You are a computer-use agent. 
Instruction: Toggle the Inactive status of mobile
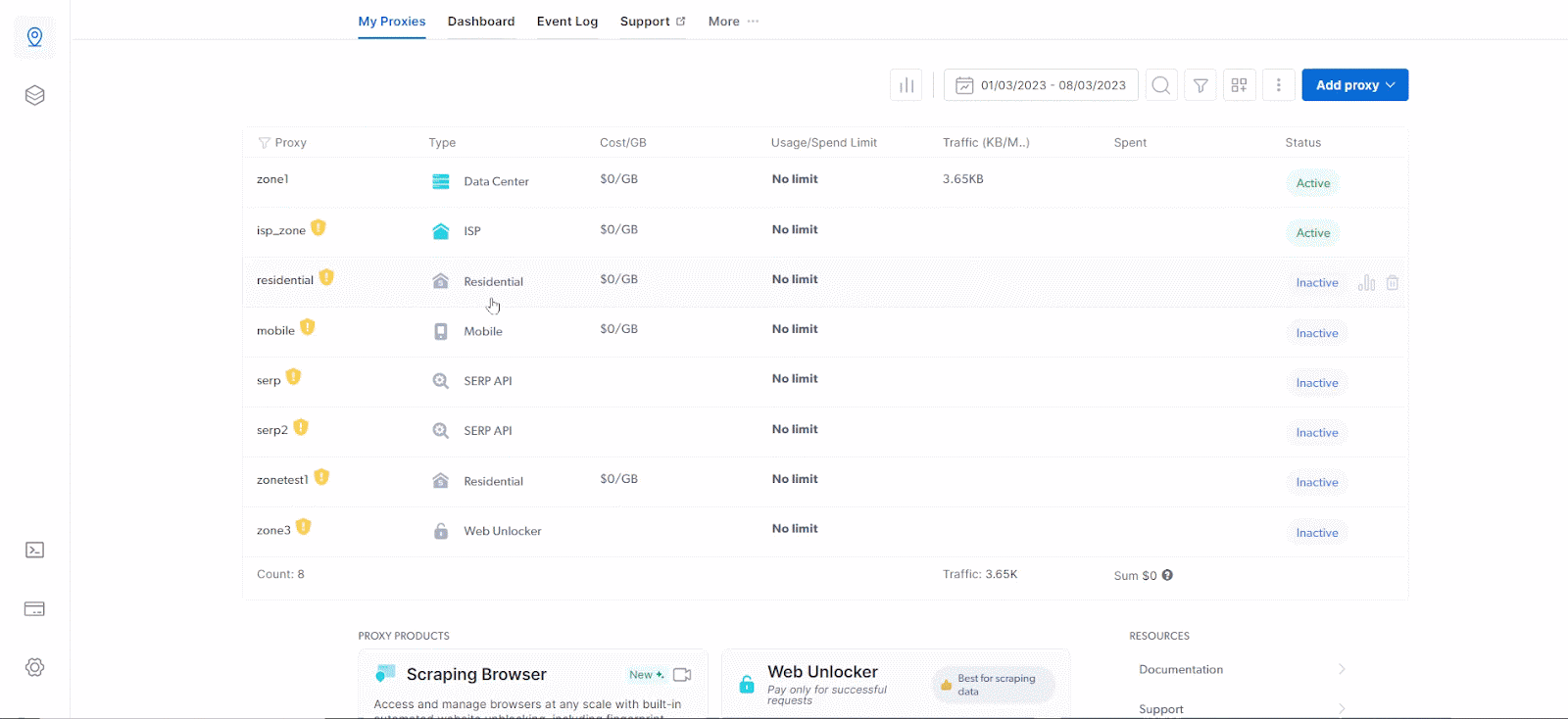[1317, 333]
